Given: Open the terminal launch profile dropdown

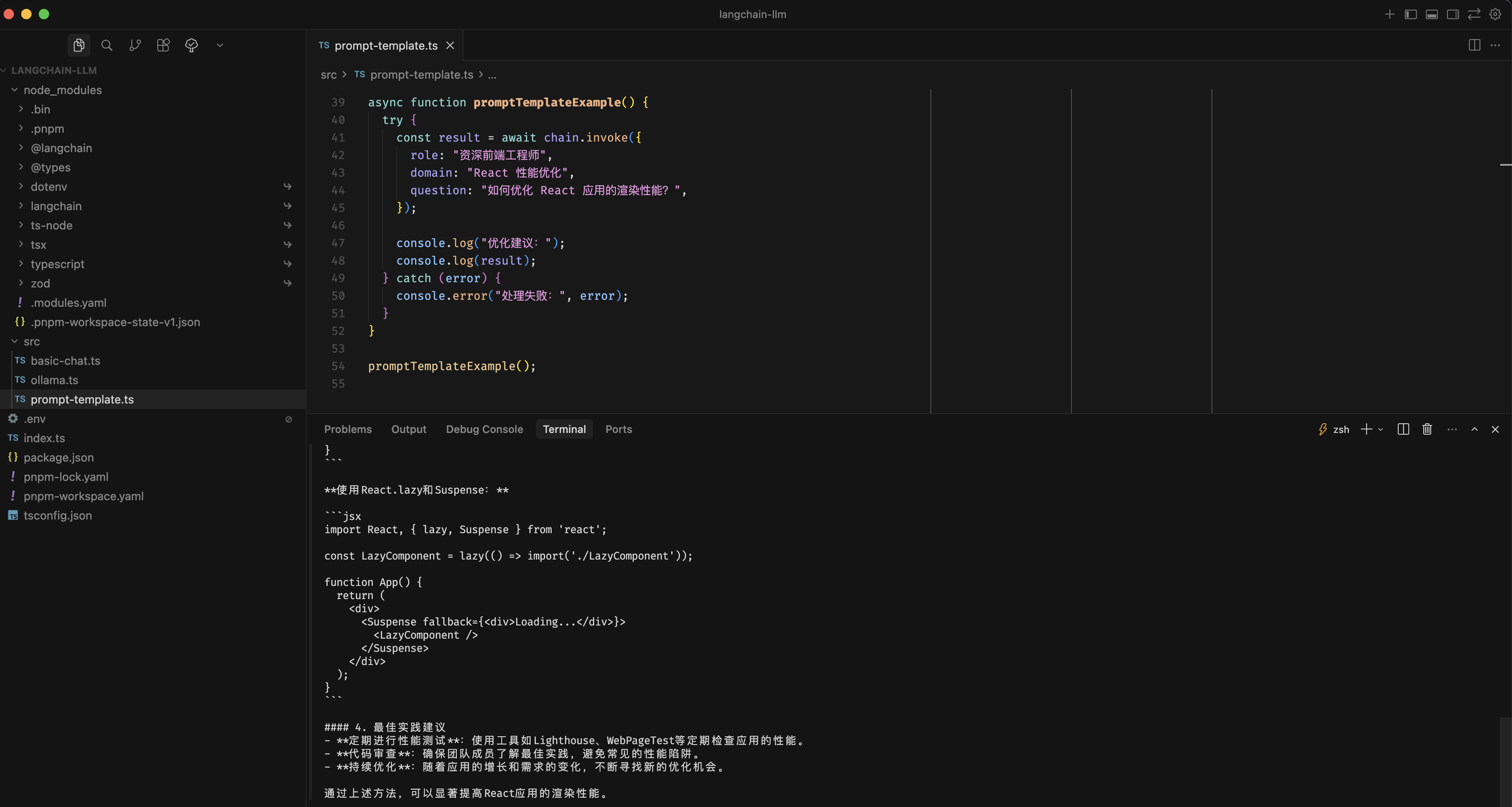Looking at the screenshot, I should pyautogui.click(x=1381, y=429).
